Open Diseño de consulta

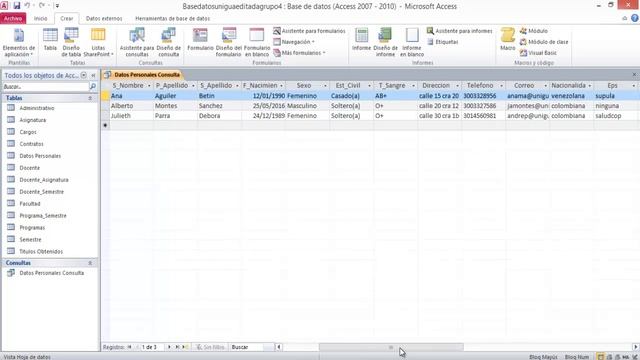pyautogui.click(x=169, y=42)
